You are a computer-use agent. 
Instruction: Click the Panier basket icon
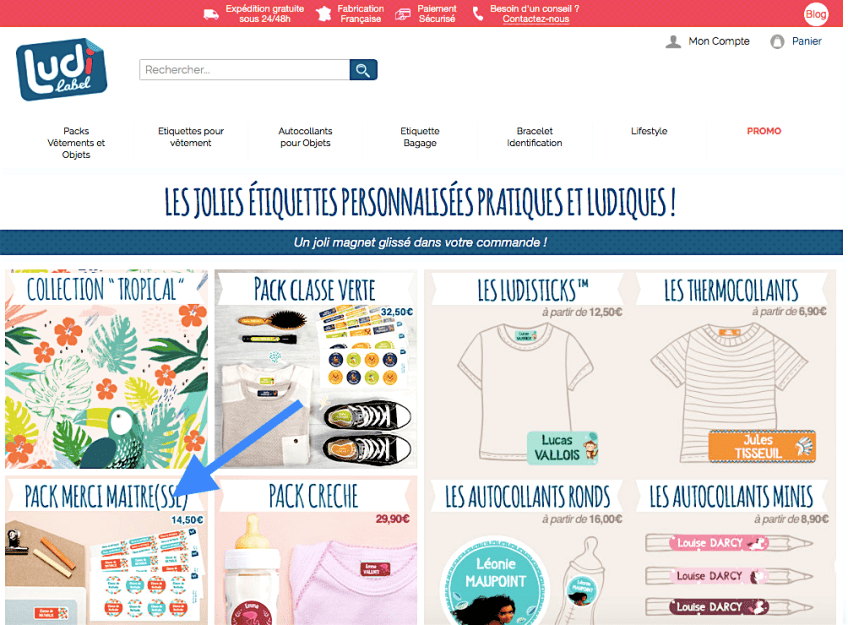click(x=777, y=42)
